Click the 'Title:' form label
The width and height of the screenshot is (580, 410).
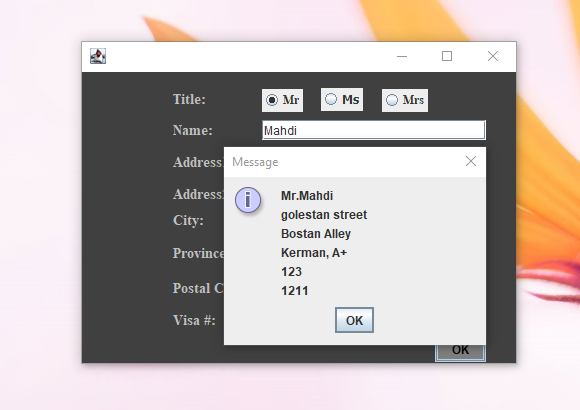pyautogui.click(x=189, y=99)
